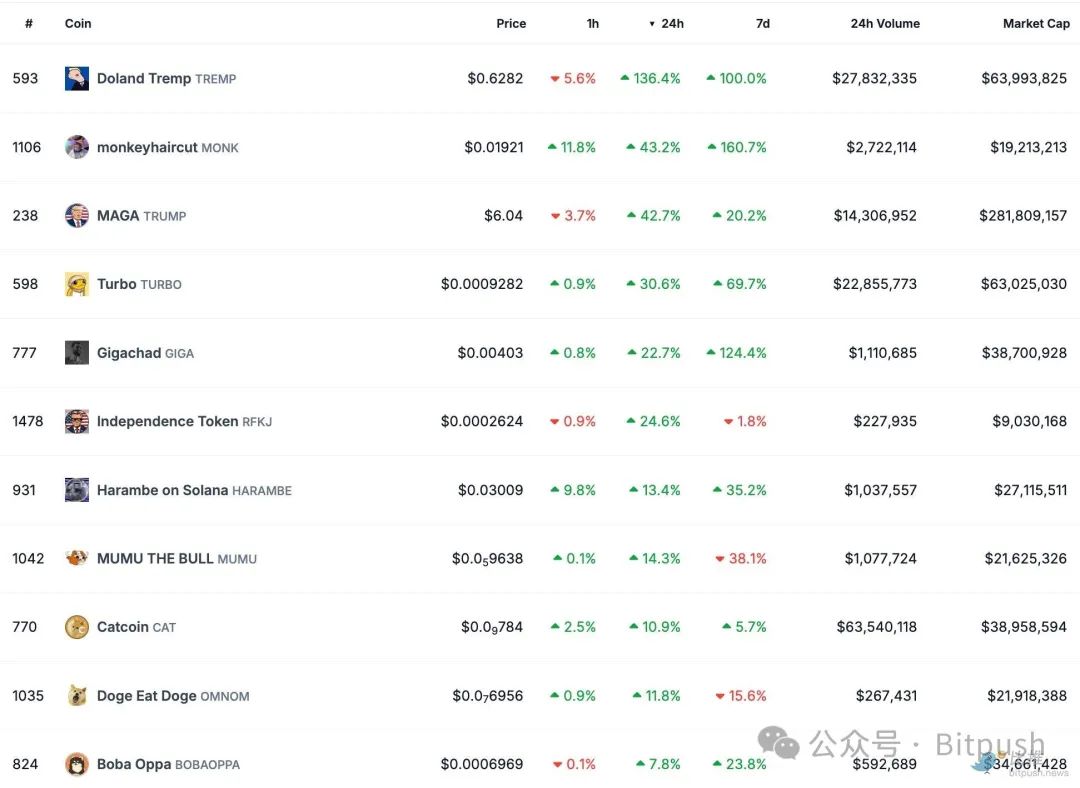Click the 11.8% 1h change for monkeyhaircut
The image size is (1080, 788).
pyautogui.click(x=578, y=147)
